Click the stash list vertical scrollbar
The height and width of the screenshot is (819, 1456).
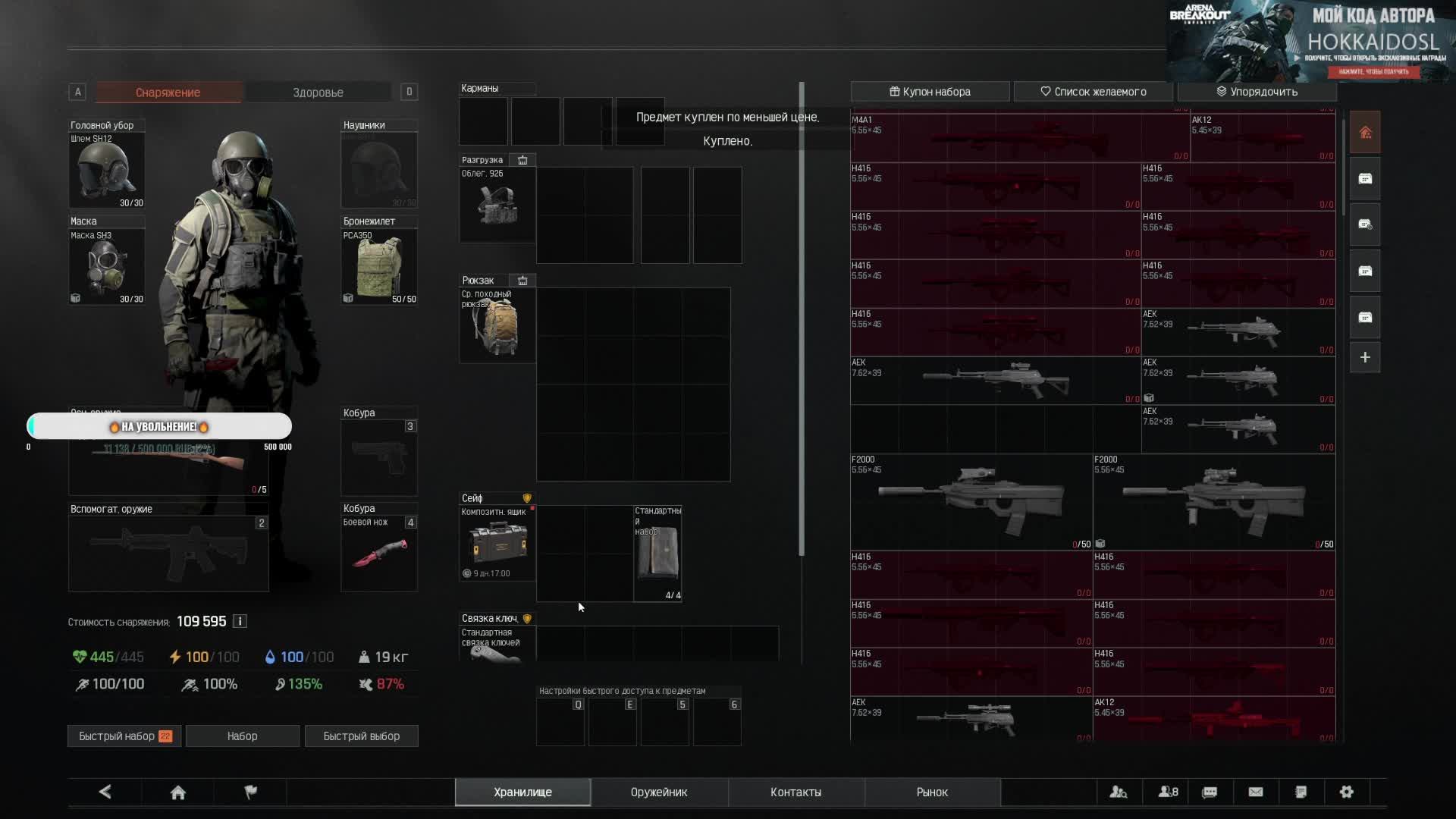(1343, 165)
